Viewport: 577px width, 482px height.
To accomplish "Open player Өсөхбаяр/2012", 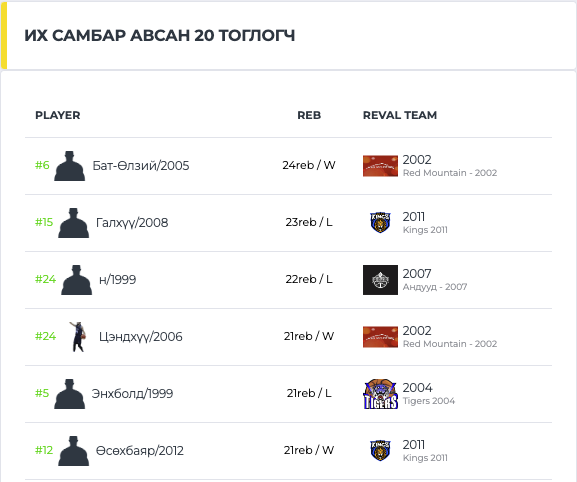I will point(139,451).
